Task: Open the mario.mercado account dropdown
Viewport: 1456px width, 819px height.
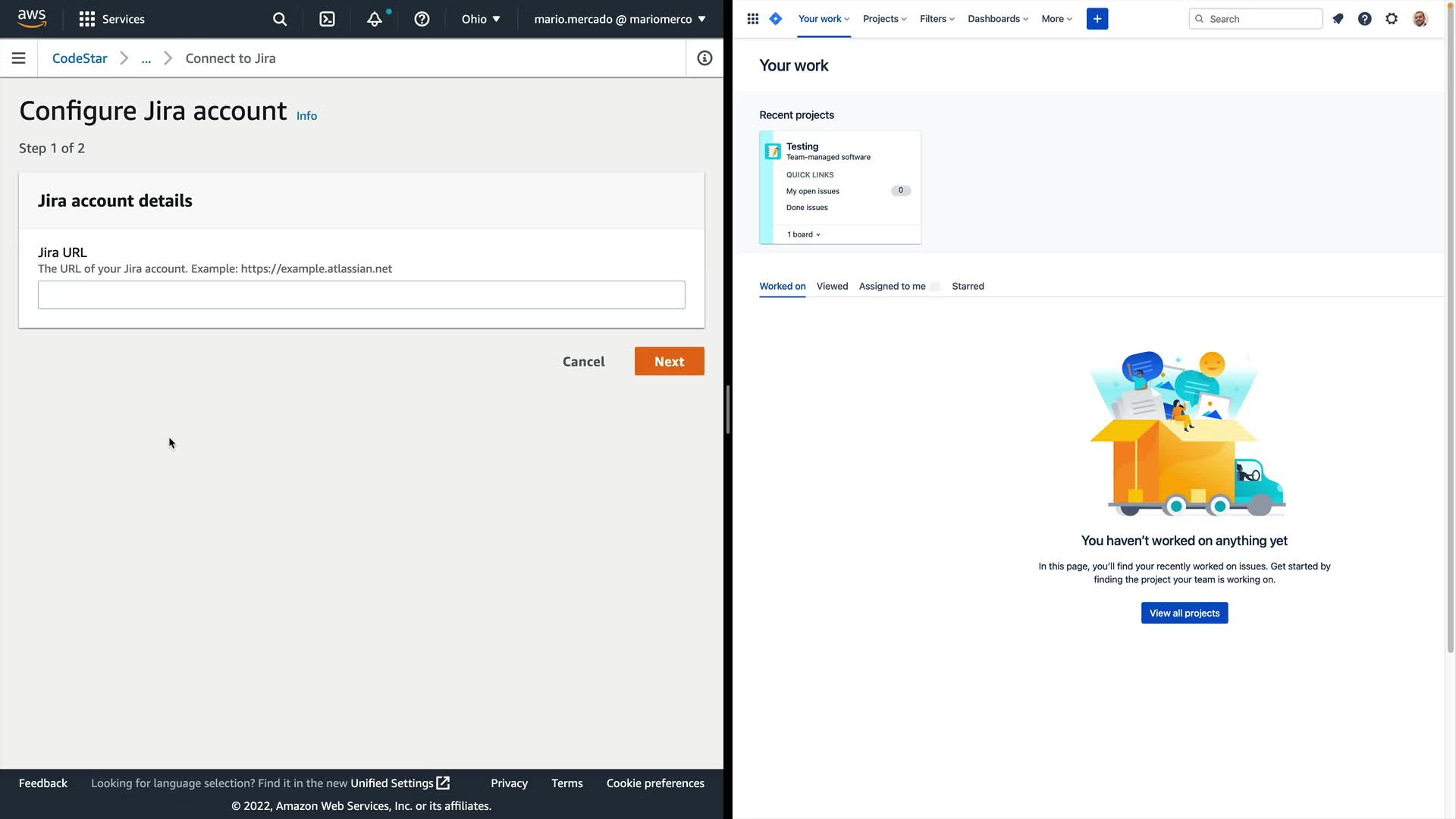Action: 620,19
